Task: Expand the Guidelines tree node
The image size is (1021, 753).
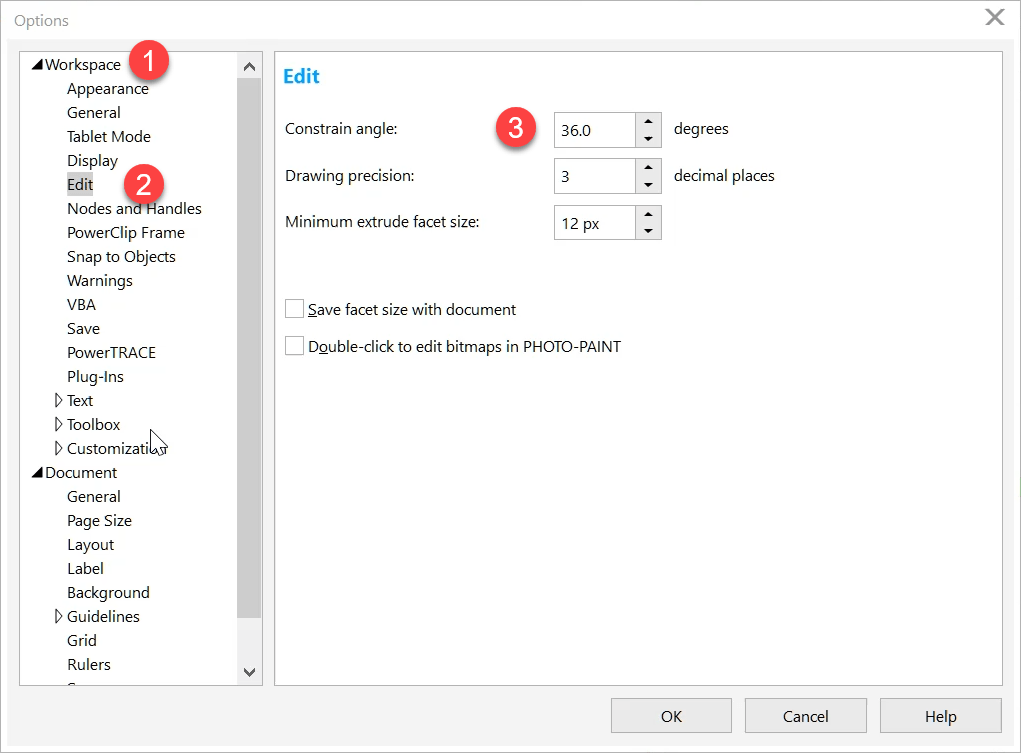Action: [59, 616]
